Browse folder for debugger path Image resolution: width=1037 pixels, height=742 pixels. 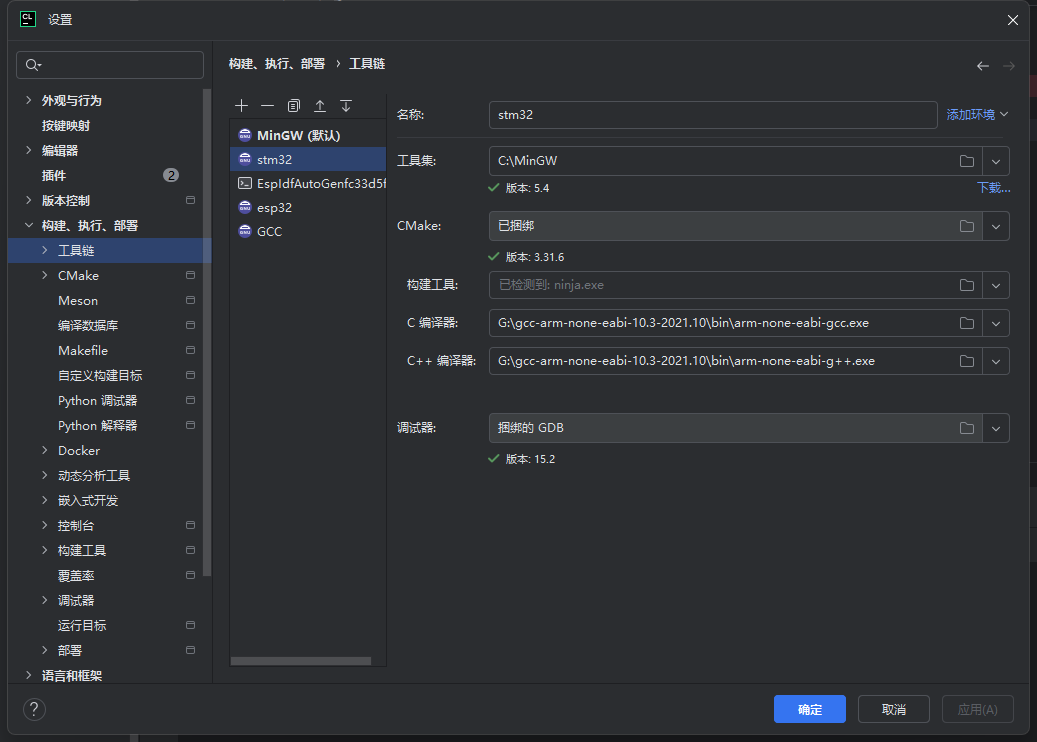pos(967,428)
